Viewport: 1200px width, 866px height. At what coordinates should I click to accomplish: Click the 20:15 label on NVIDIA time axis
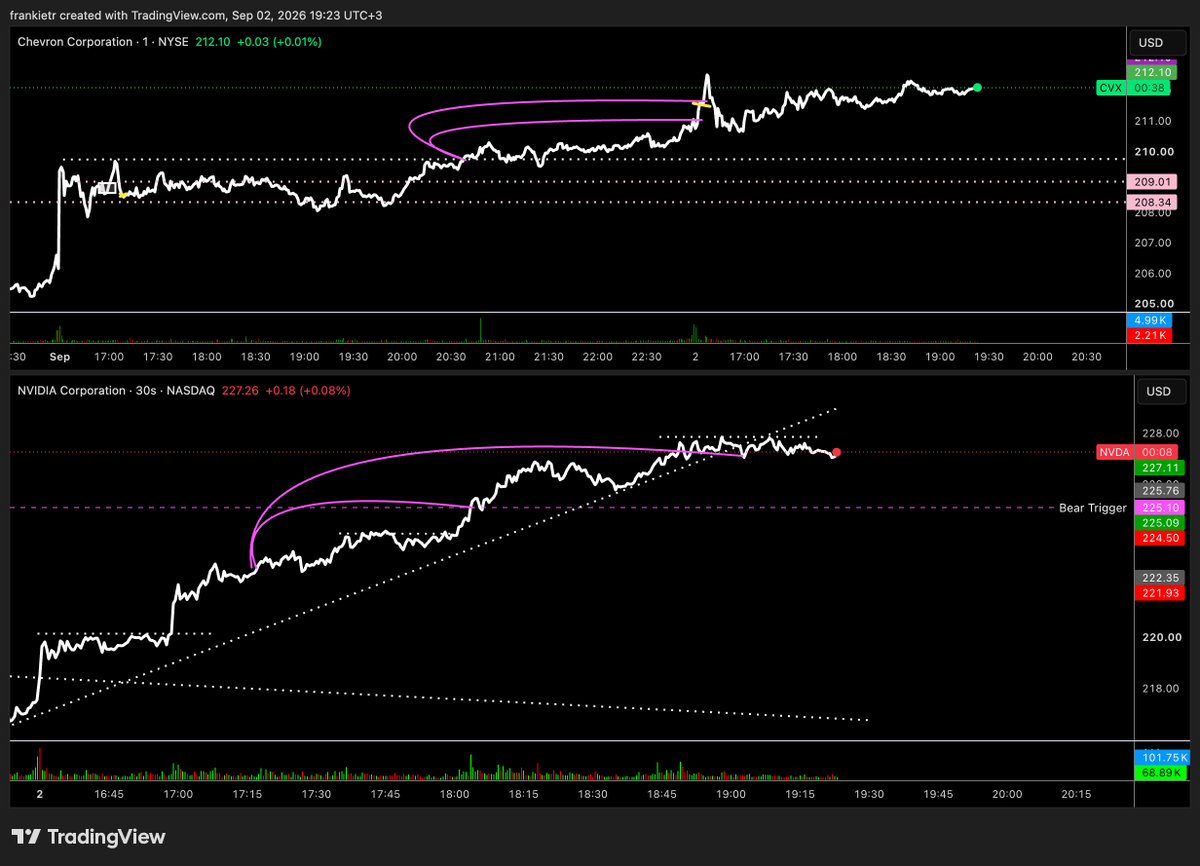1076,794
